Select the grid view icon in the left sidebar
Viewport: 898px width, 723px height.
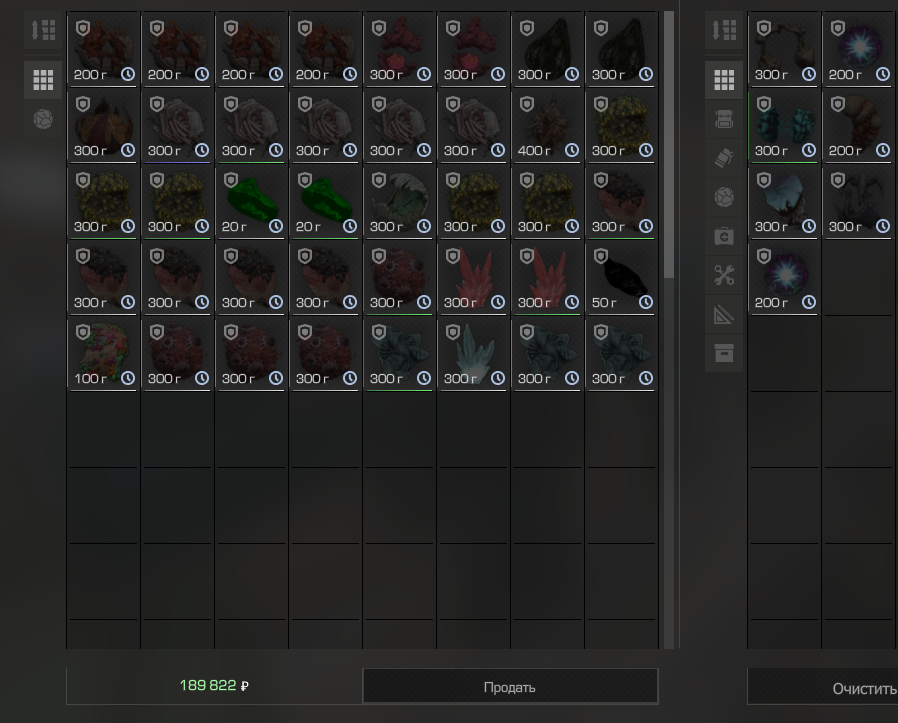[x=43, y=79]
